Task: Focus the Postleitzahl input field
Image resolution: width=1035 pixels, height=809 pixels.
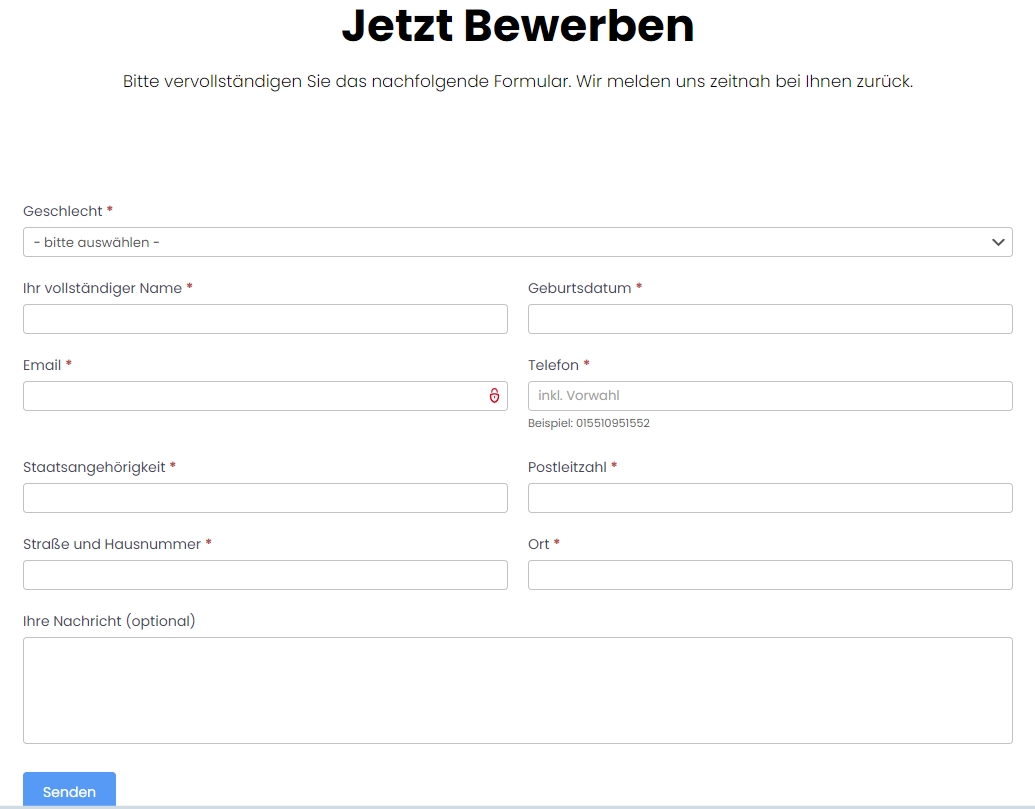Action: (x=770, y=498)
